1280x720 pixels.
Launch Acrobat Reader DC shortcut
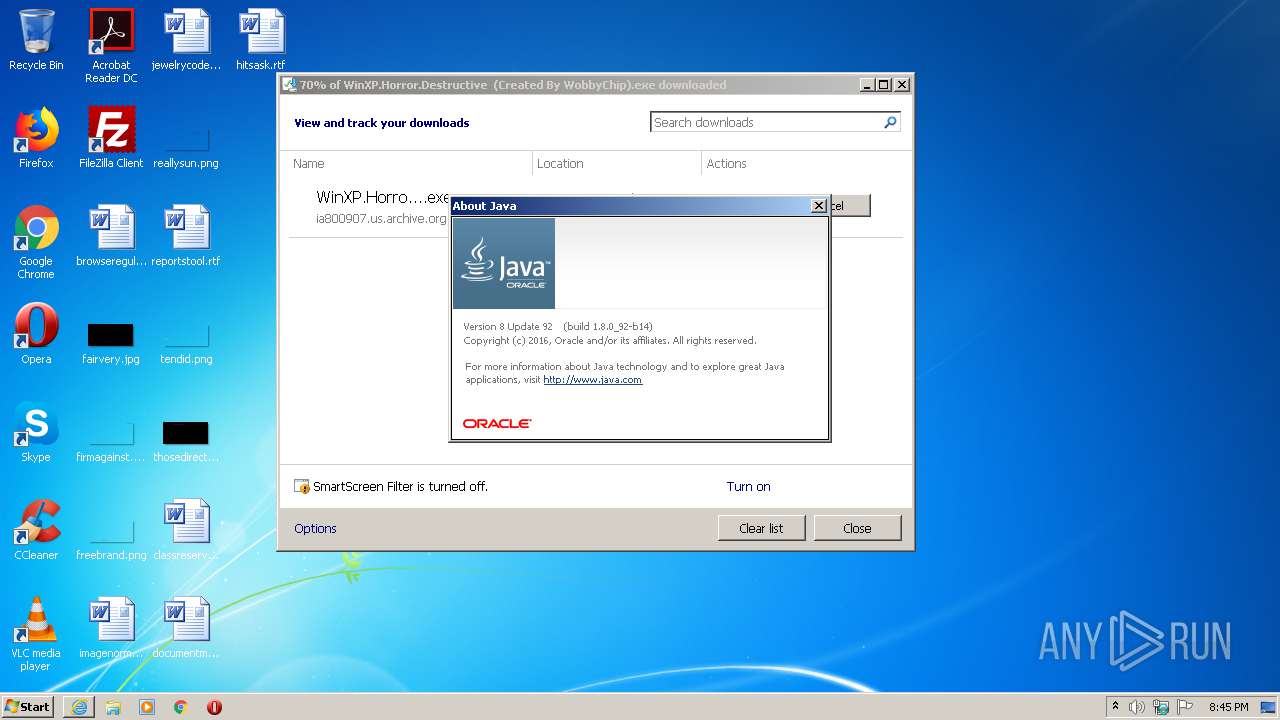pos(111,46)
